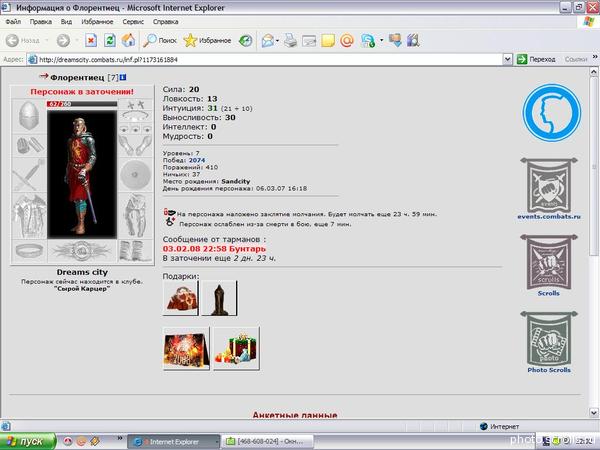
Task: Stop page loading with the red X icon
Action: click(91, 40)
